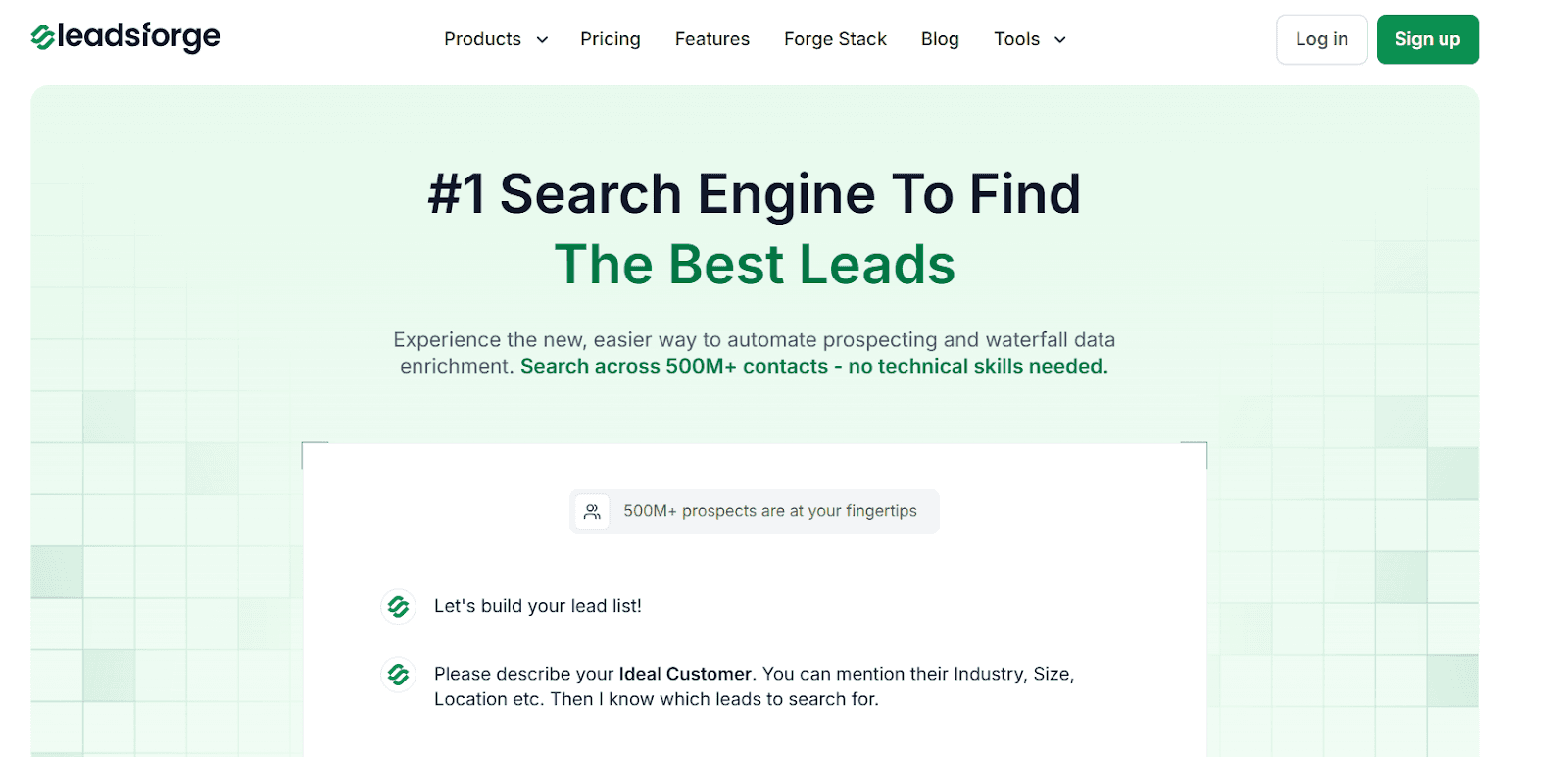Select the leadsforge wordmark to go home
Viewport: 1568px width, 757px height.
click(x=137, y=36)
